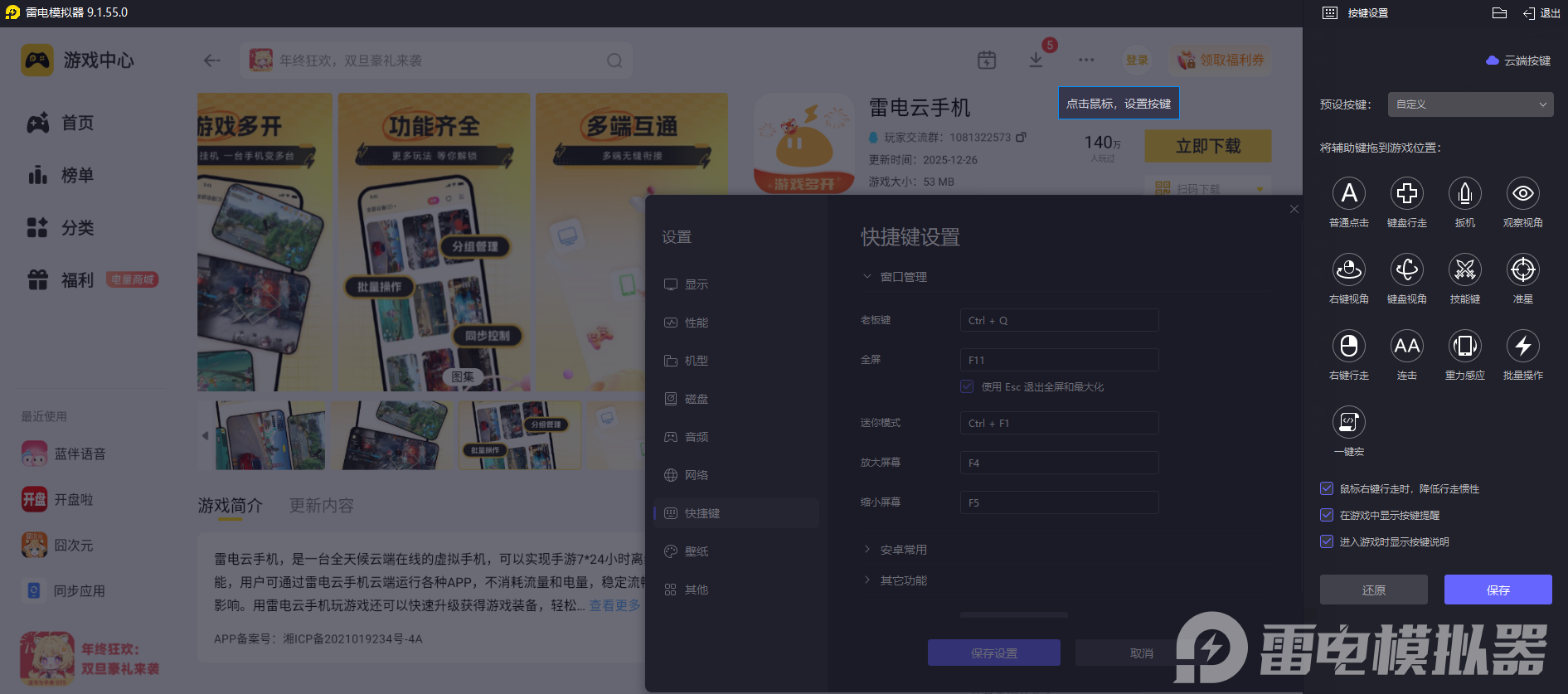Open 蓝伴语音 from recent apps
The width and height of the screenshot is (1568, 694).
(x=64, y=454)
